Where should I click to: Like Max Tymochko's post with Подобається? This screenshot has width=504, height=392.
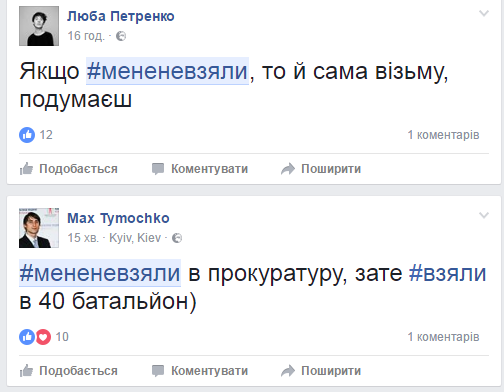coord(69,371)
